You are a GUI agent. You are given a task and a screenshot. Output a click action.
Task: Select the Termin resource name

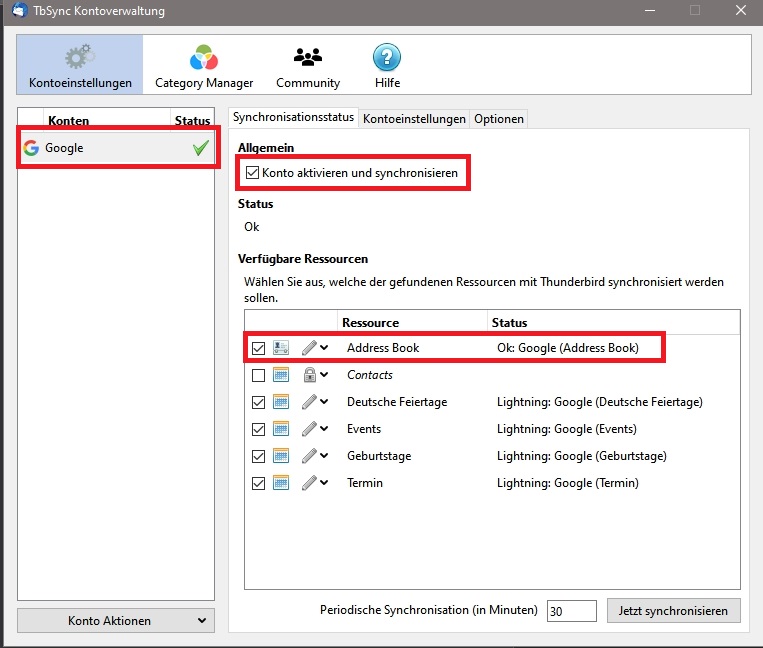click(365, 483)
